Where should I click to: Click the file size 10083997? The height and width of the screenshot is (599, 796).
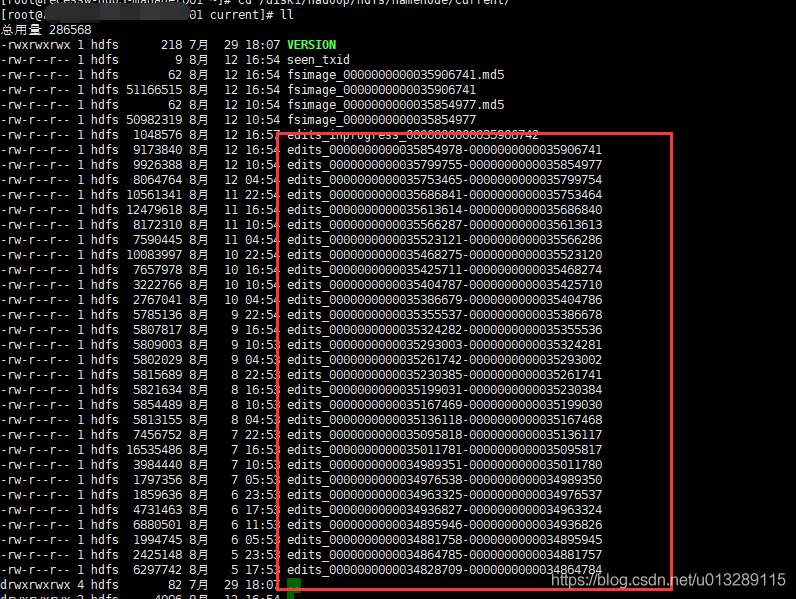pyautogui.click(x=154, y=255)
